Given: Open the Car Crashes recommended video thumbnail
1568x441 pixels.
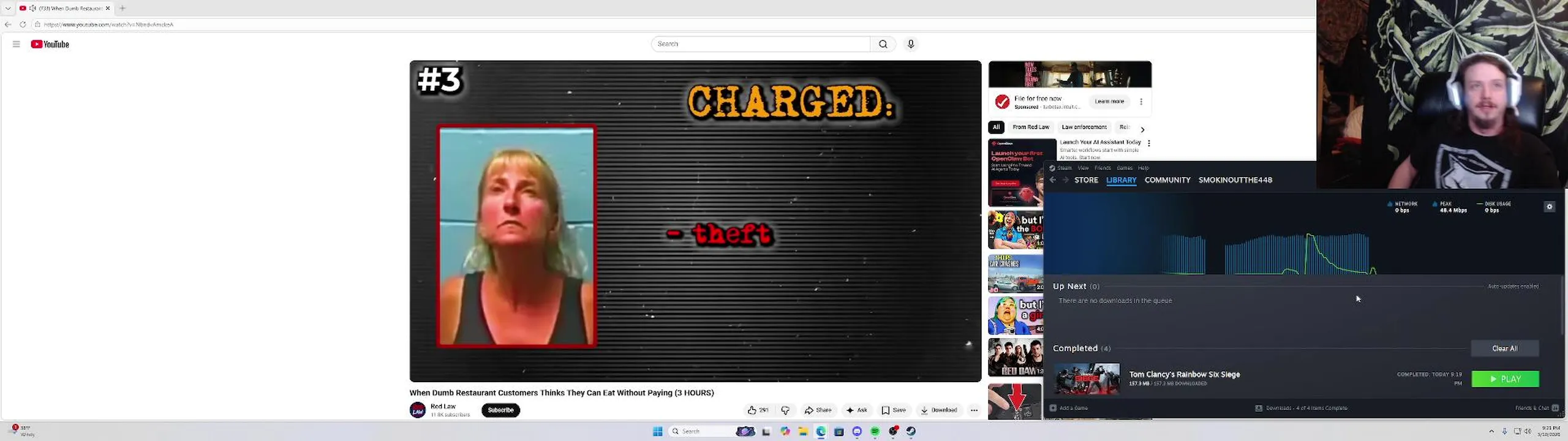Looking at the screenshot, I should click(x=1016, y=274).
